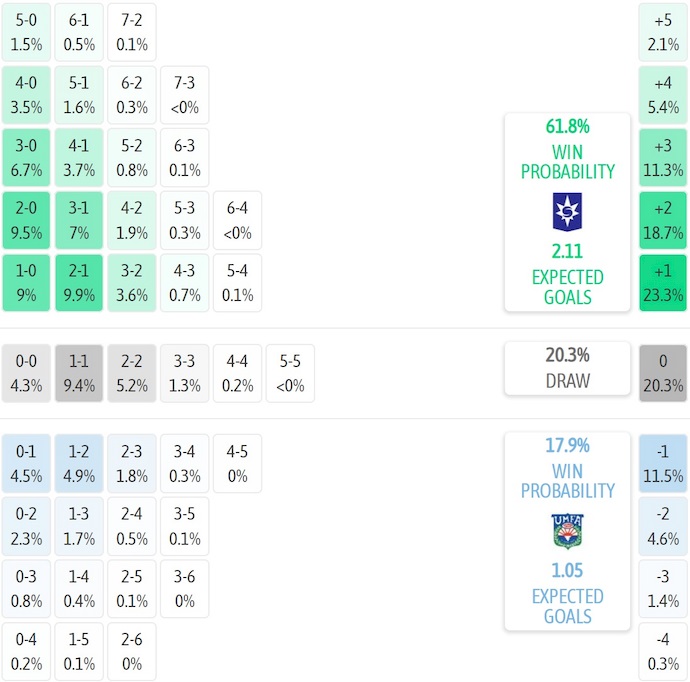Select the 3-2 score cell
Image resolution: width=690 pixels, height=682 pixels.
pyautogui.click(x=131, y=284)
